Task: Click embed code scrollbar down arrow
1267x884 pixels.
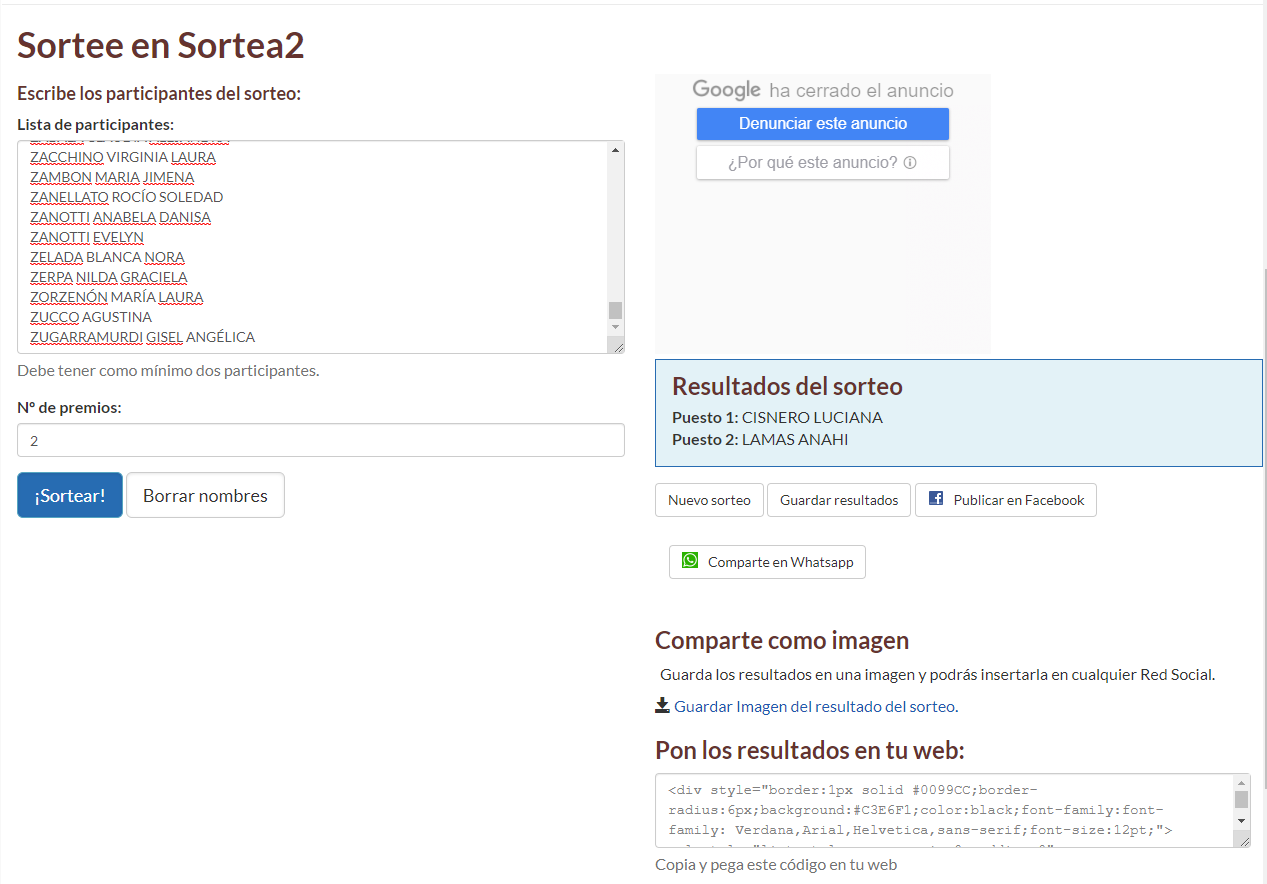Action: click(1241, 820)
